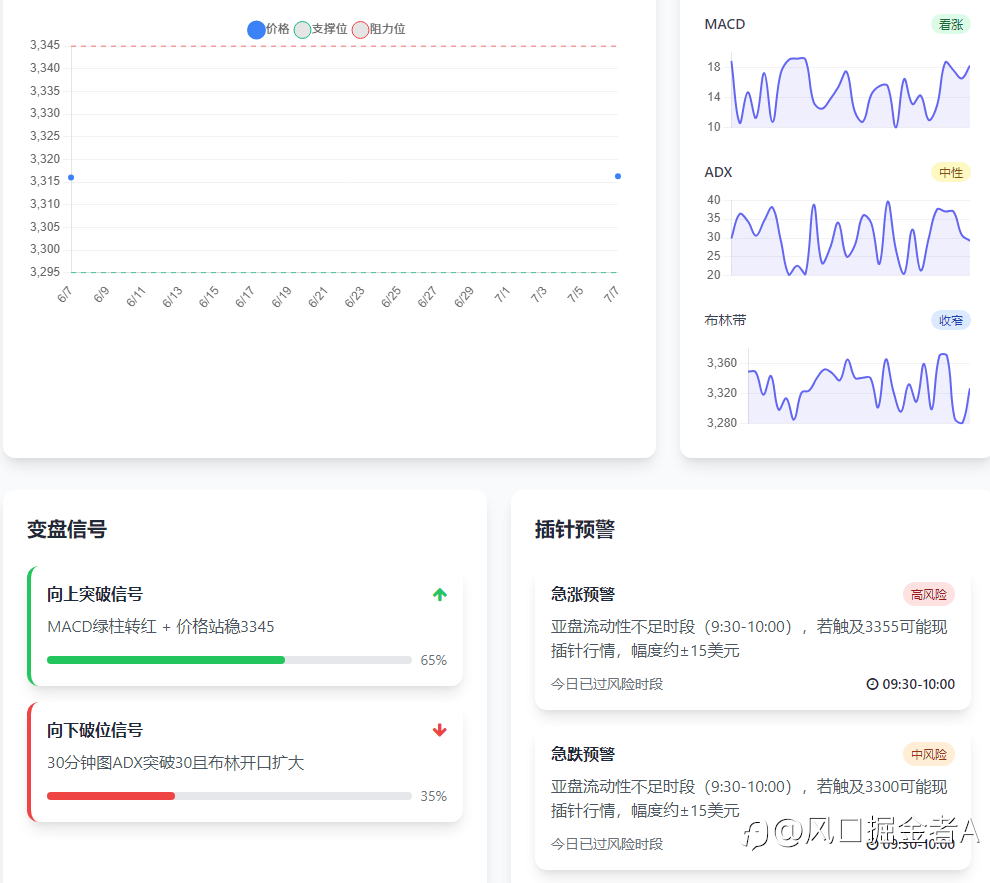Click the red 35% progress bar
This screenshot has width=990, height=883.
(x=111, y=796)
